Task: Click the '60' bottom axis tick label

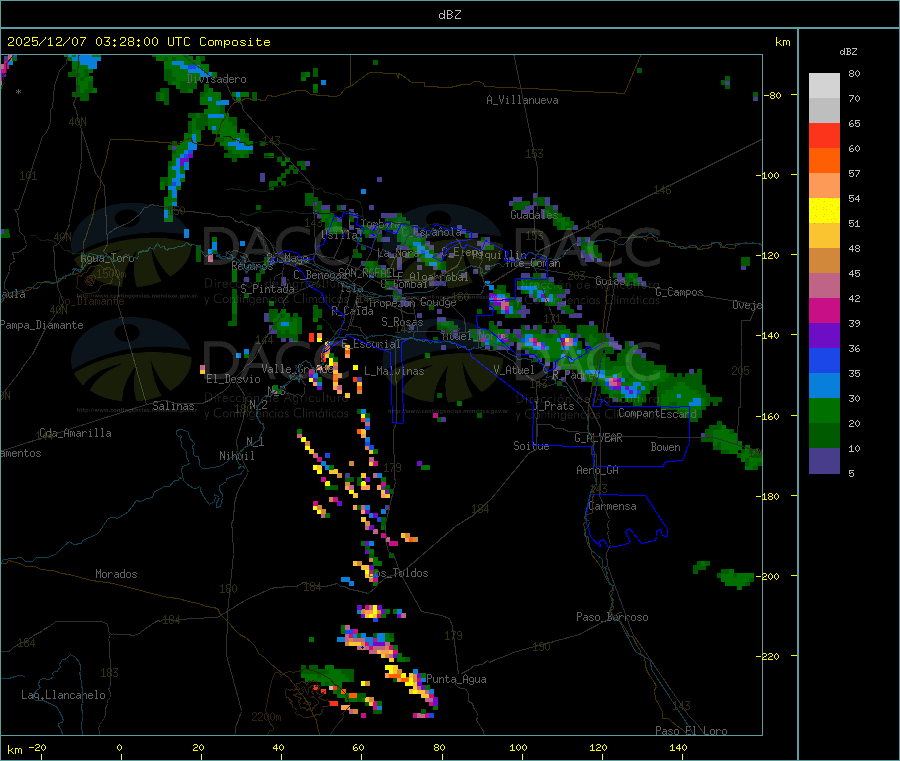Action: pos(358,747)
